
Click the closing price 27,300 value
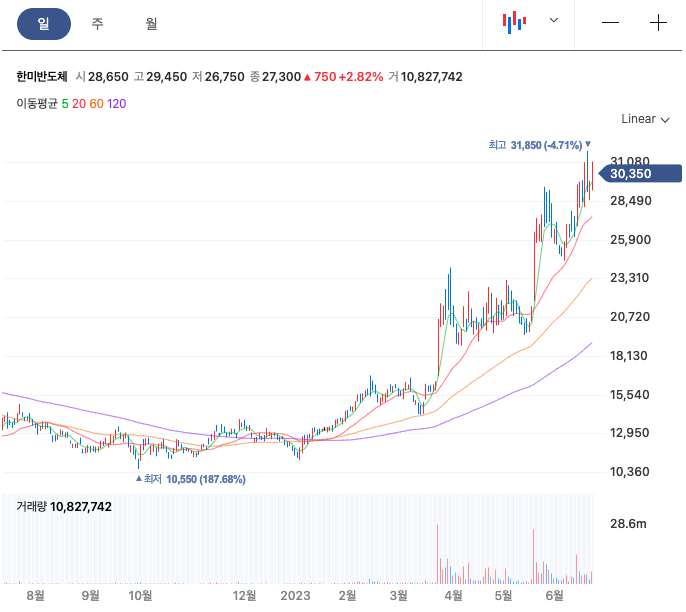click(281, 77)
